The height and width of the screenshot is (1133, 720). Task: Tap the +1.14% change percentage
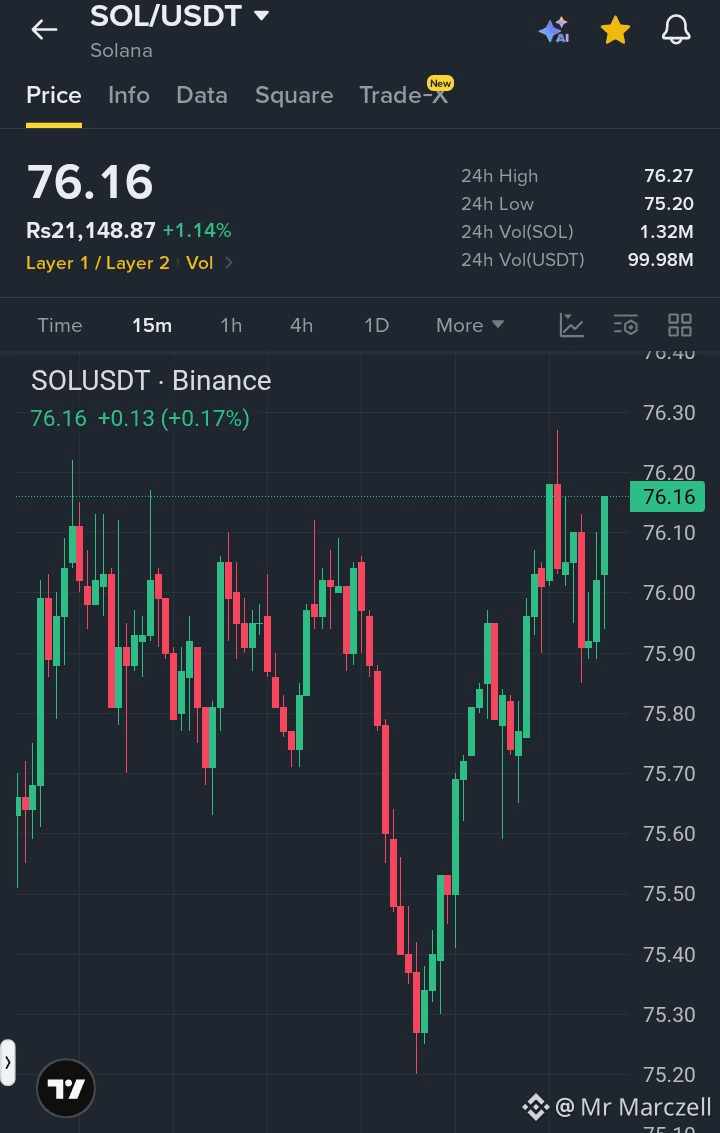pos(197,231)
